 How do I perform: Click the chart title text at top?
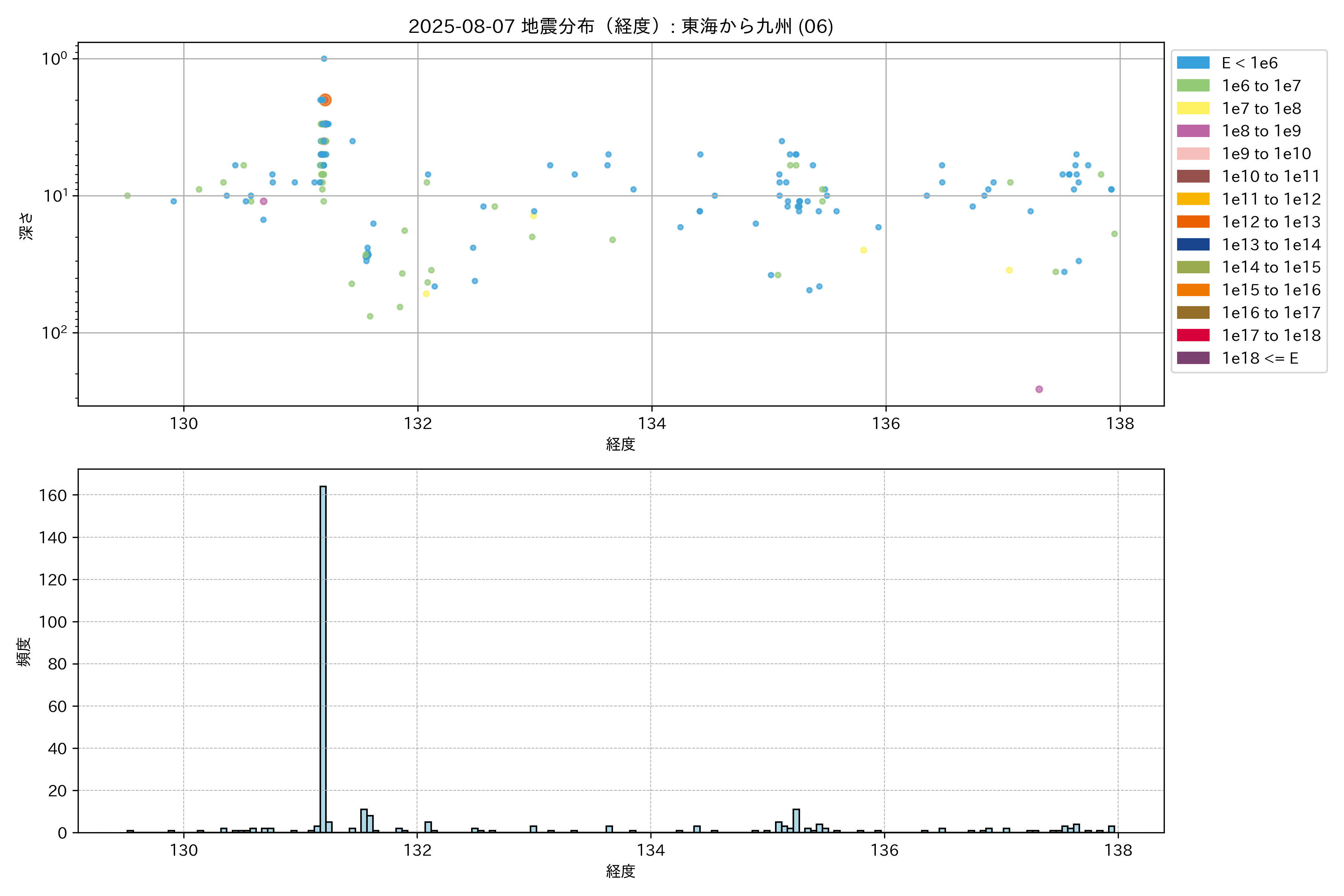(x=620, y=26)
